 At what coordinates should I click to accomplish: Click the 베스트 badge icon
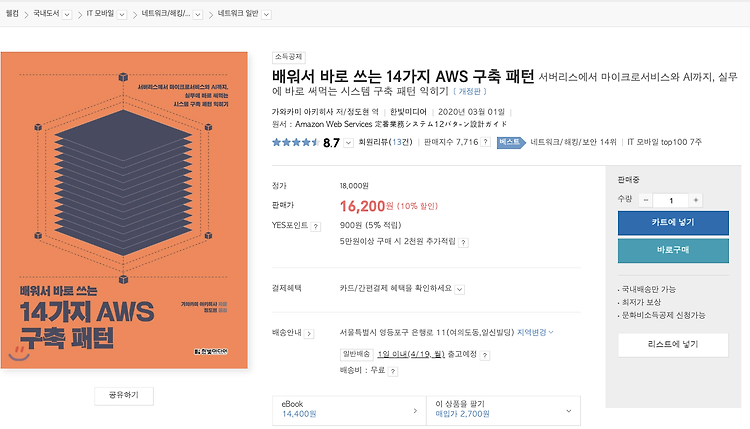pos(511,142)
